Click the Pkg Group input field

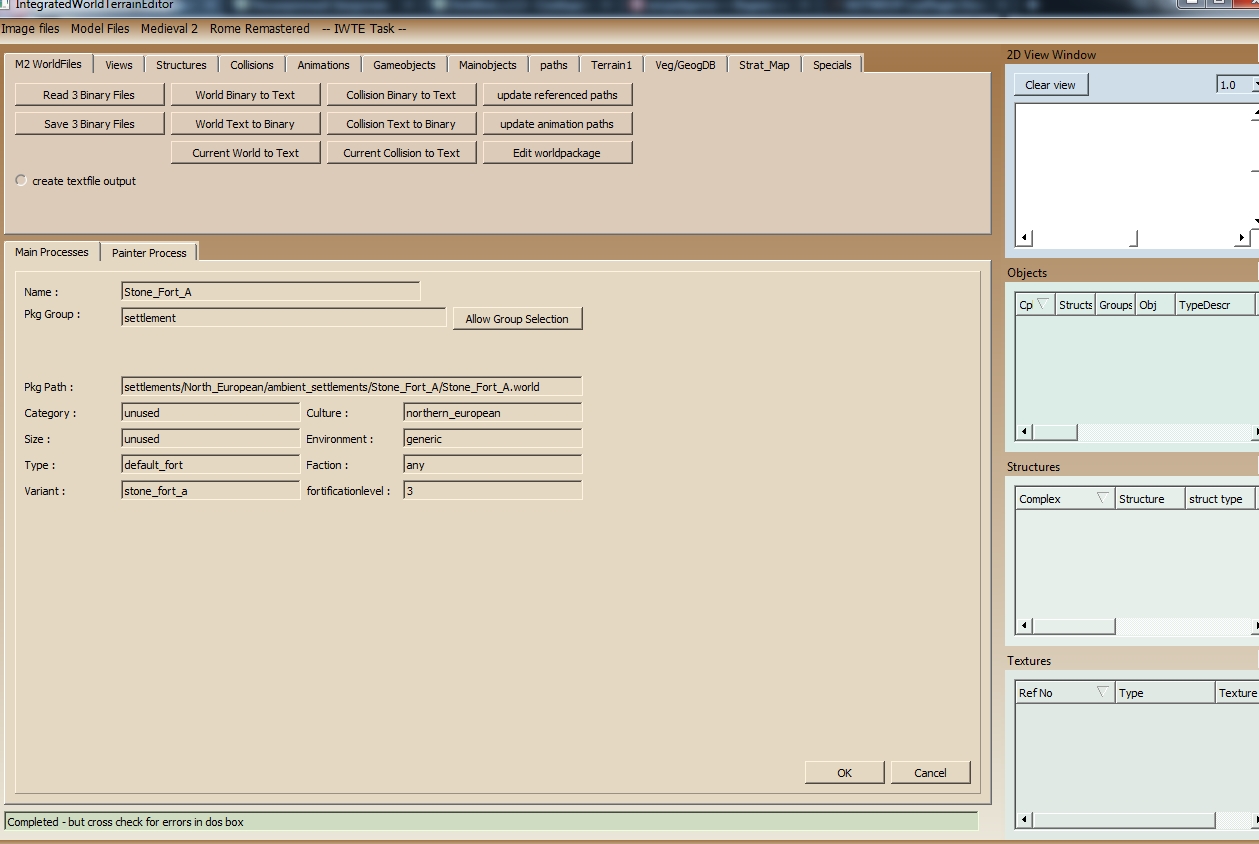[x=283, y=318]
